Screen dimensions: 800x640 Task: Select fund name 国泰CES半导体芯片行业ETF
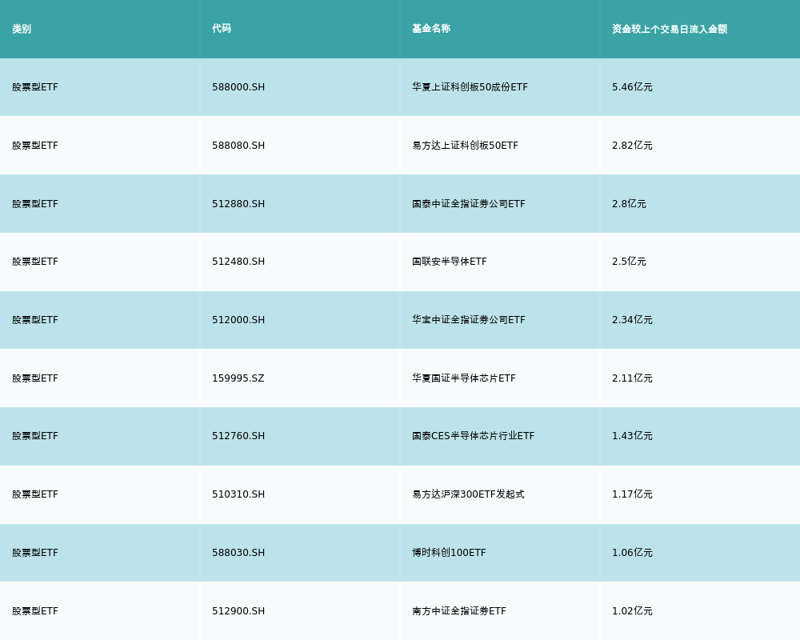pyautogui.click(x=473, y=436)
